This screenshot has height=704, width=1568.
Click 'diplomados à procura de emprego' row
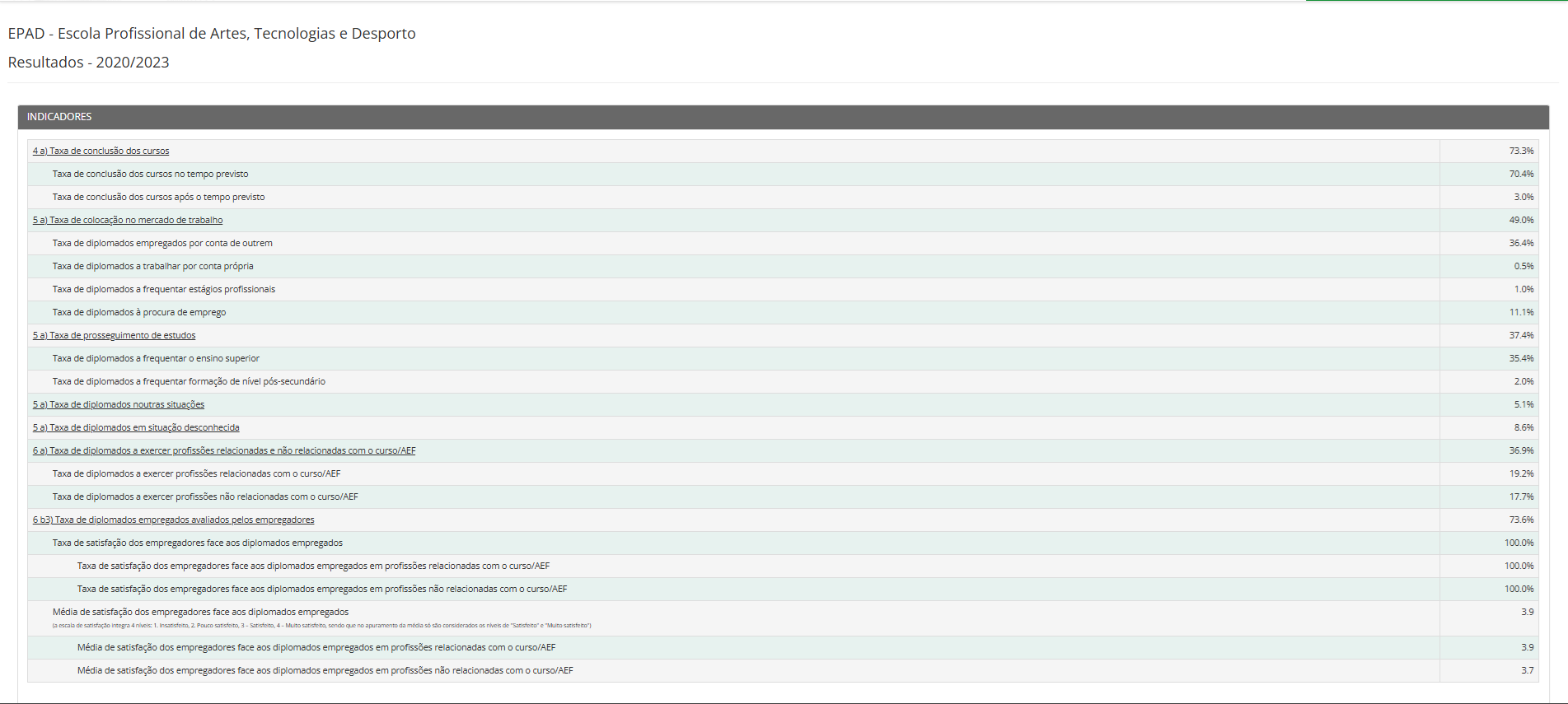(139, 312)
